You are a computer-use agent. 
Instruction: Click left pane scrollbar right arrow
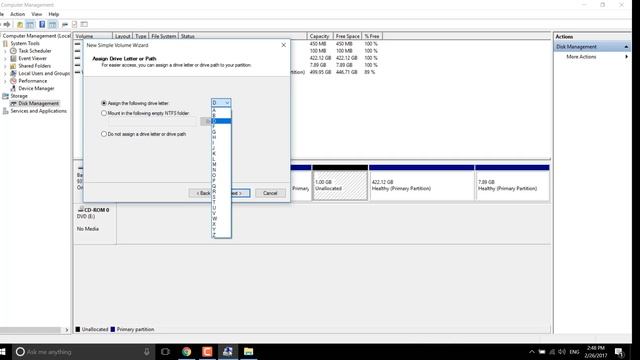pos(67,330)
